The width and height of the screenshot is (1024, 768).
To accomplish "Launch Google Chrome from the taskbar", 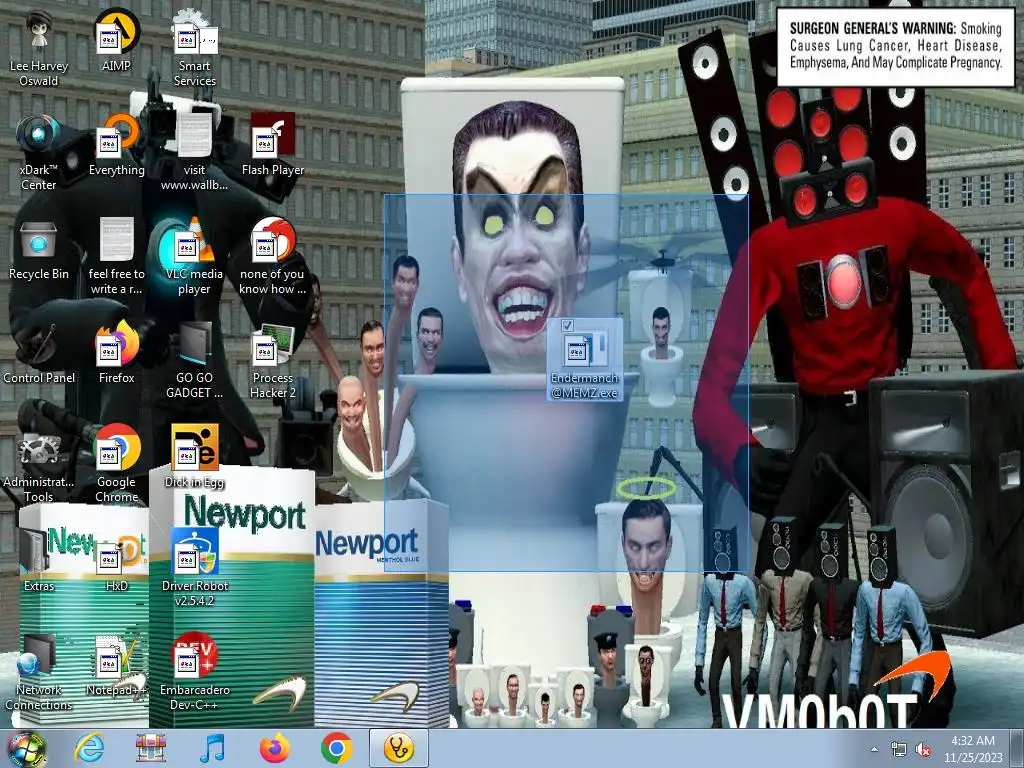I will [x=336, y=748].
